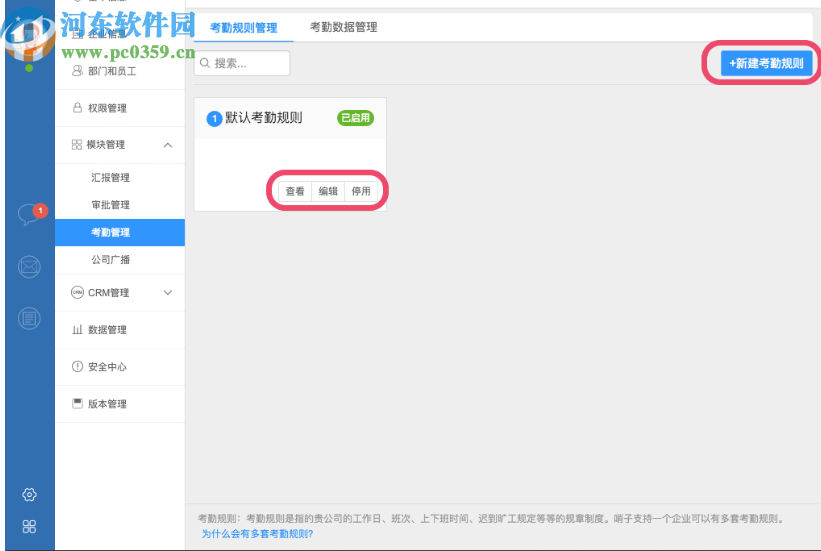Click the person icon beside 部门和员工
This screenshot has height=551, width=821.
[x=77, y=71]
